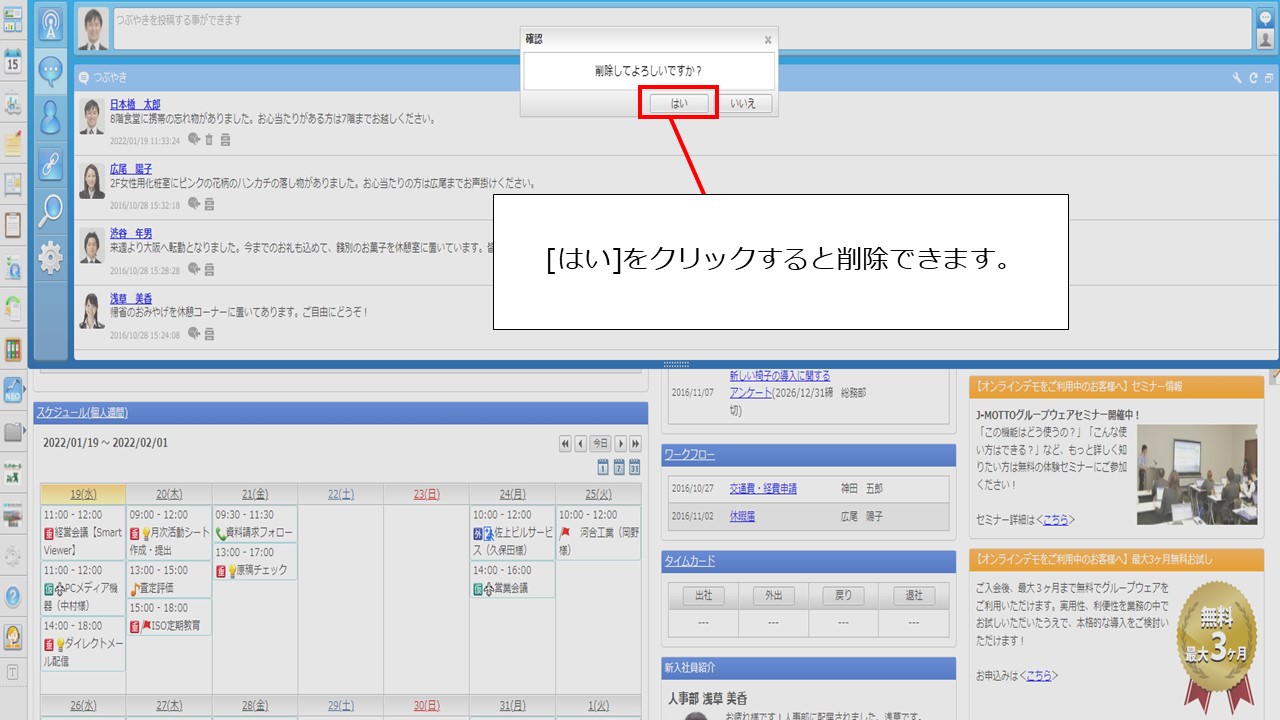The width and height of the screenshot is (1280, 720).
Task: Switch schedule to 1-day view icon
Action: click(603, 467)
